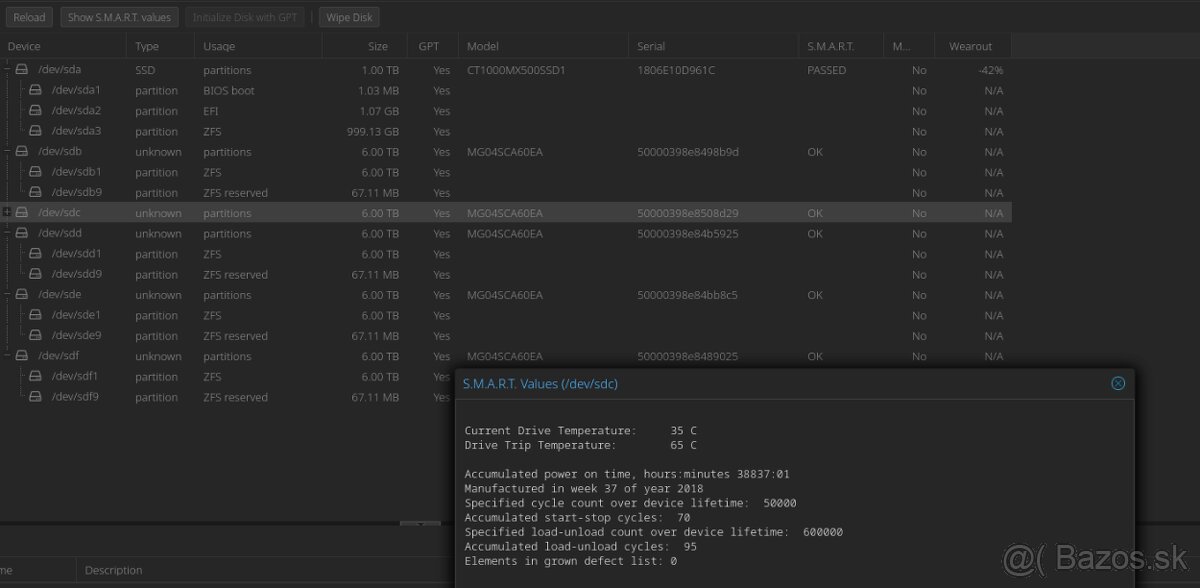Click the Show S.M.A.R.T. values button
The width and height of the screenshot is (1200, 588).
(120, 17)
